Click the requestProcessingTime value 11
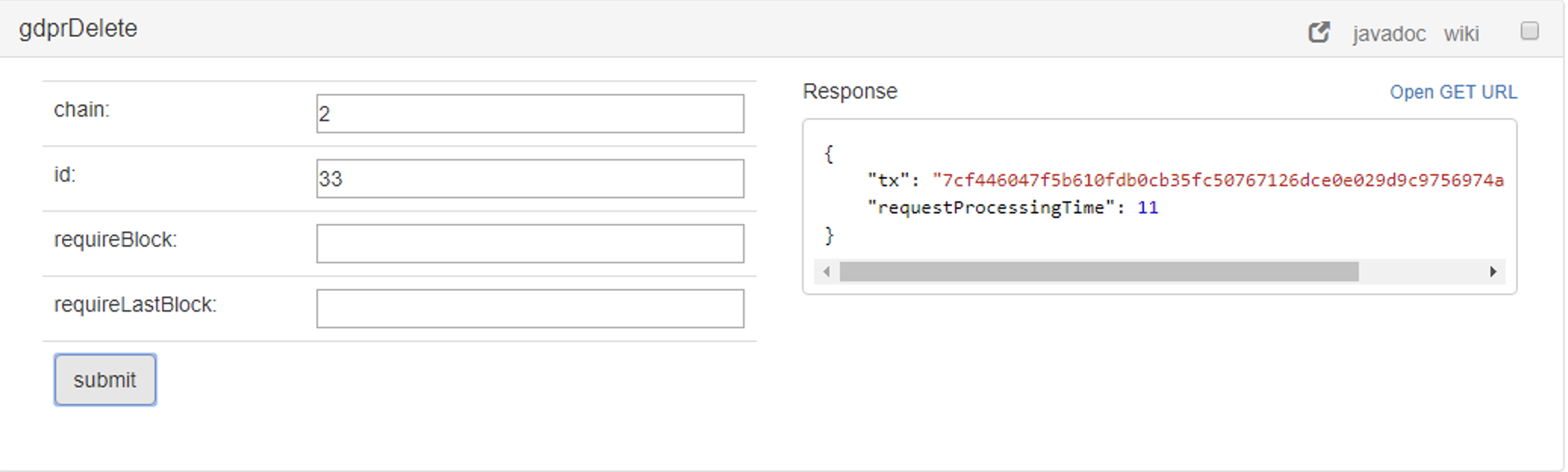 pos(1147,208)
